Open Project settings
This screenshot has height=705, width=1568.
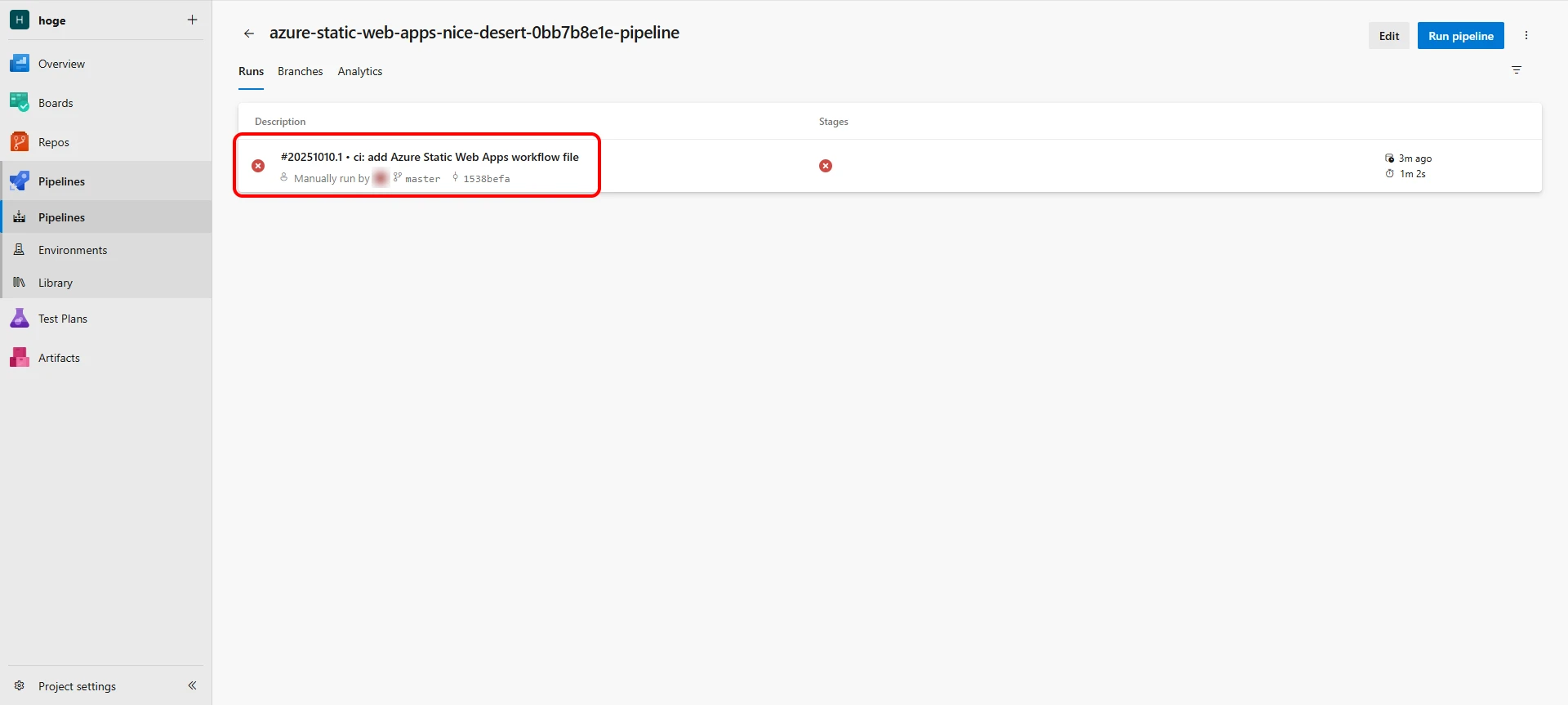[77, 686]
